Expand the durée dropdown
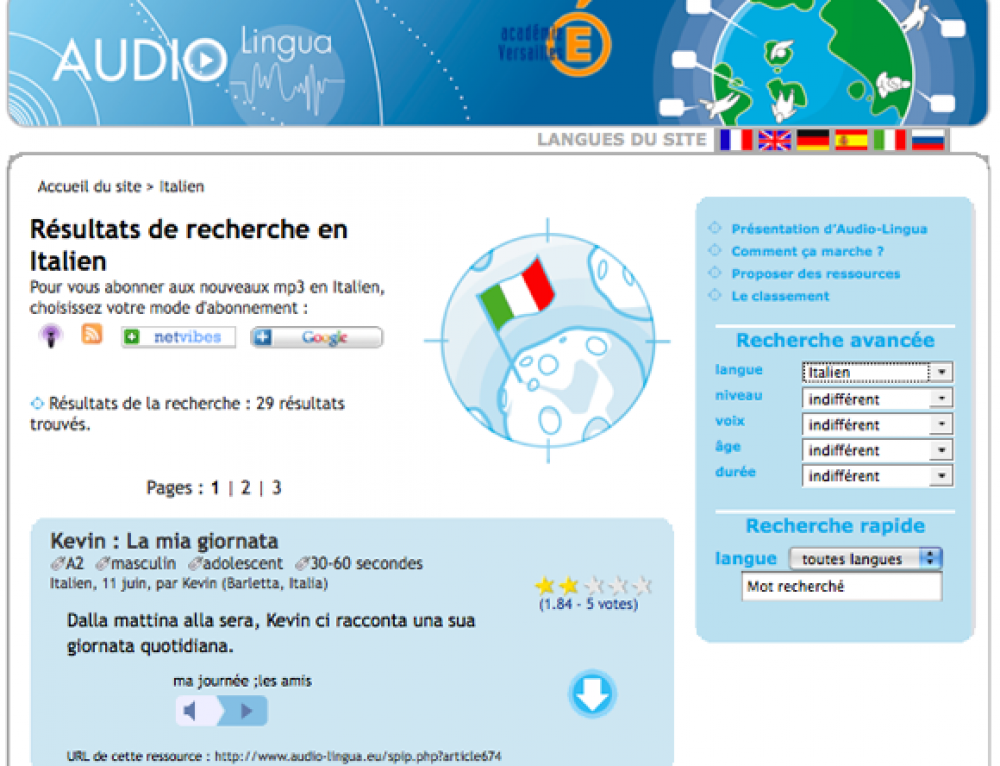1000x766 pixels. (x=877, y=476)
